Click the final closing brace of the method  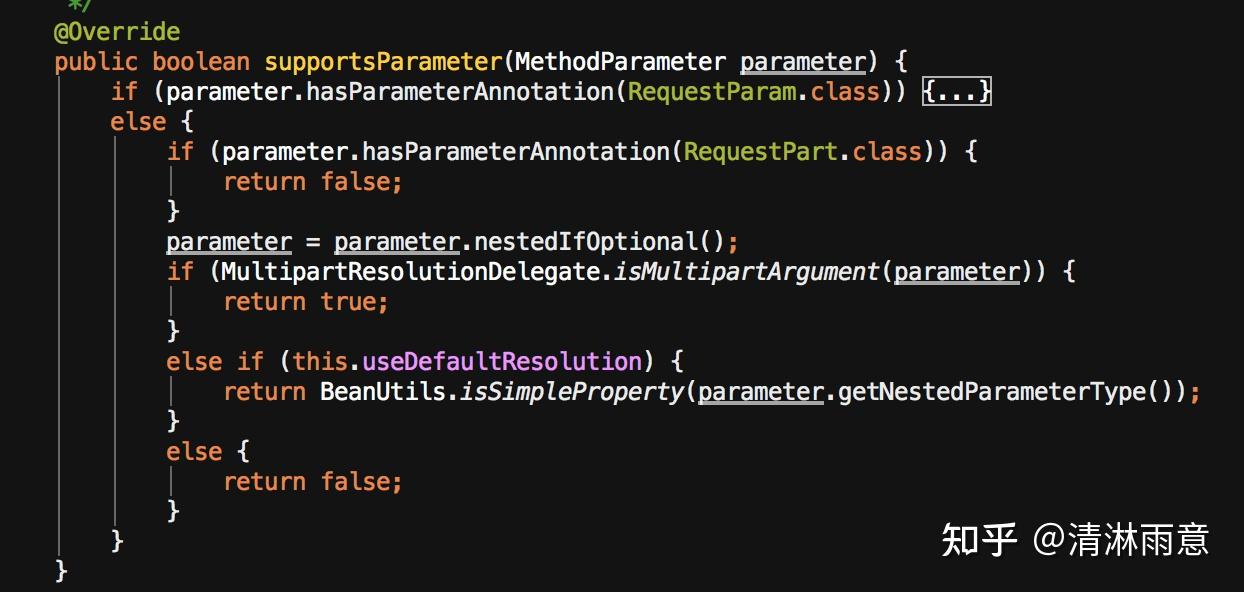[x=61, y=571]
